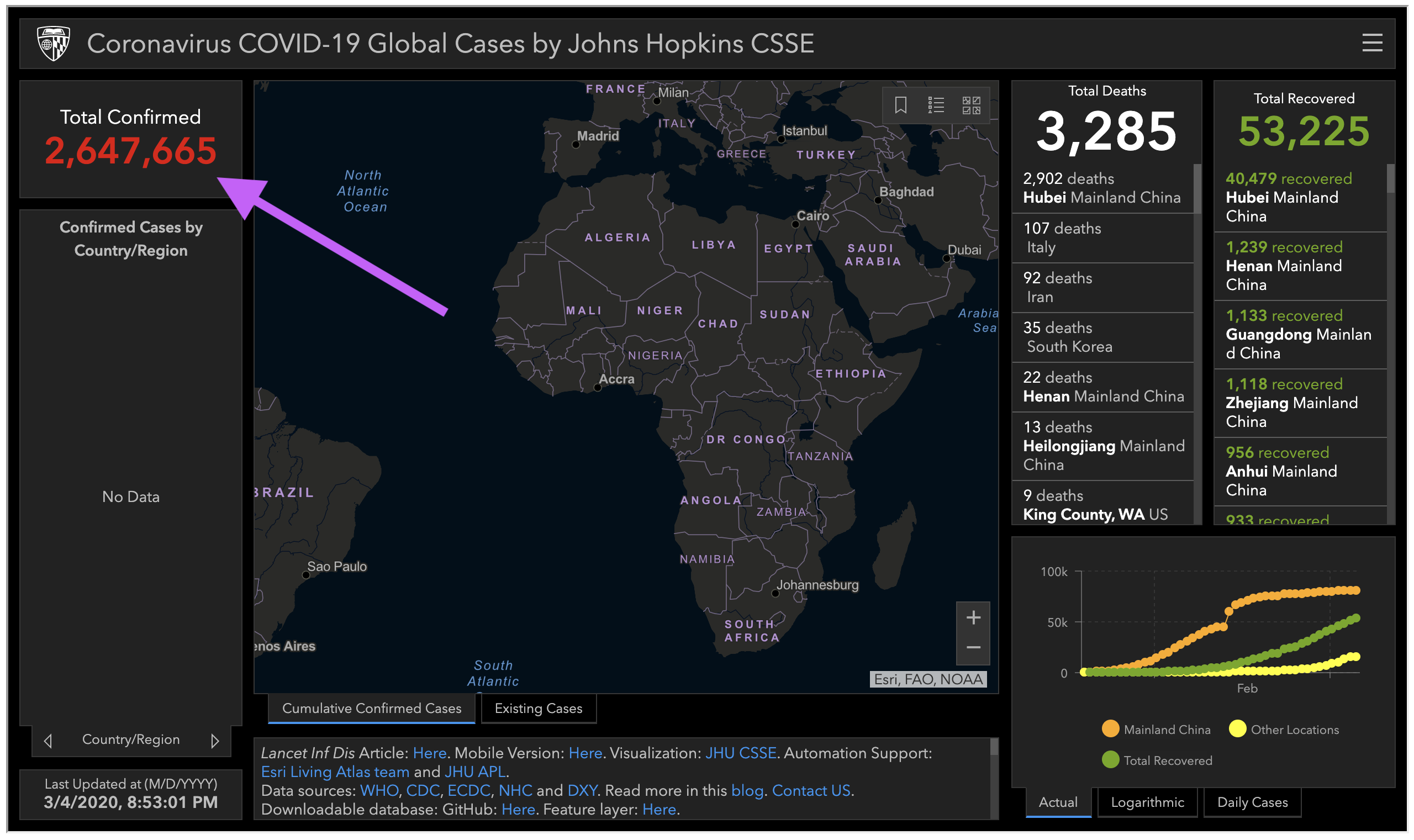Toggle Mainland China legend swatch
Viewport: 1414px width, 840px height.
coord(1110,729)
